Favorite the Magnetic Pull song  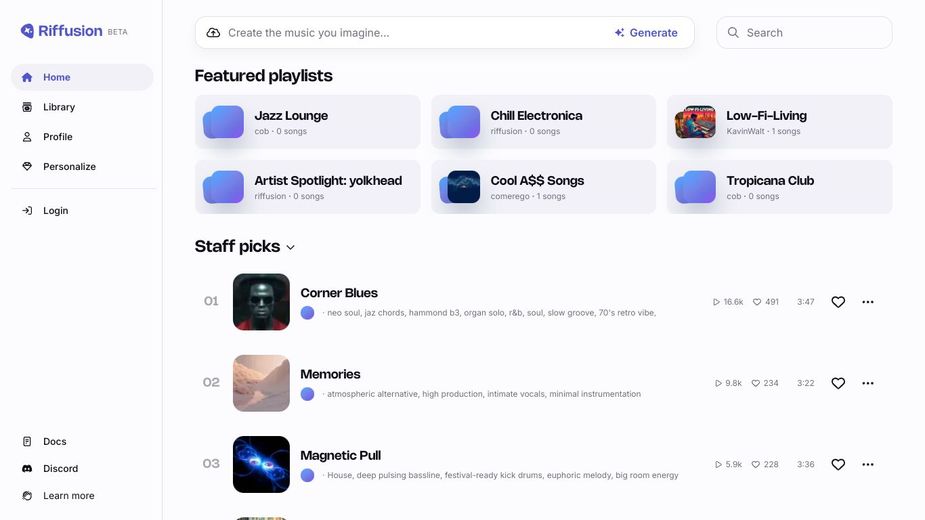pyautogui.click(x=838, y=464)
